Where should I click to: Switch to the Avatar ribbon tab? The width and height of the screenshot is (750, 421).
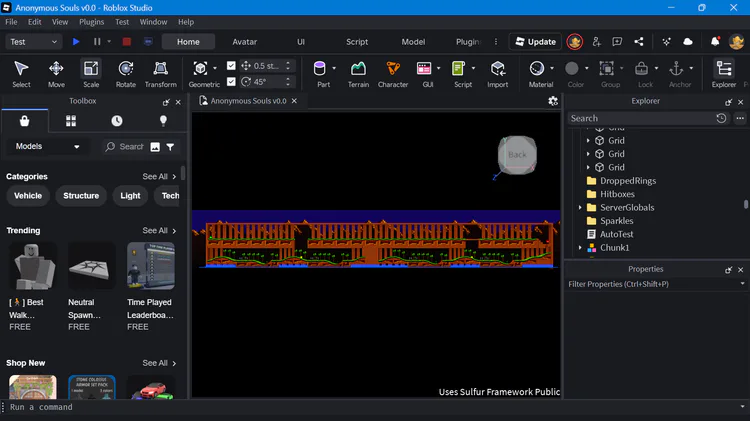tap(244, 42)
